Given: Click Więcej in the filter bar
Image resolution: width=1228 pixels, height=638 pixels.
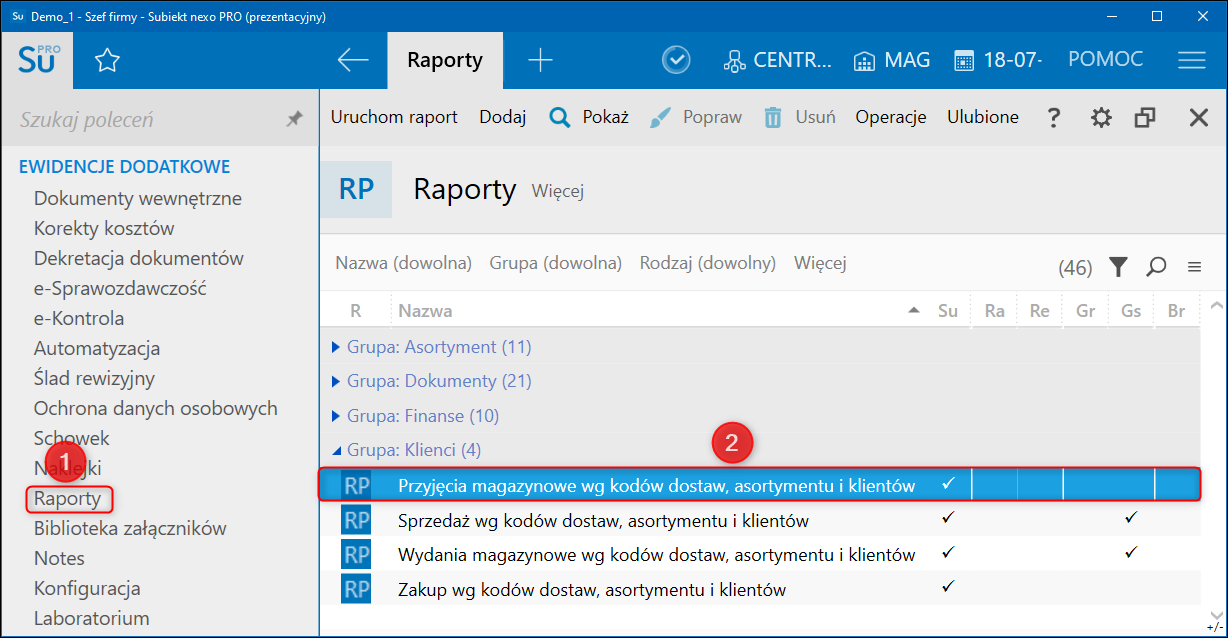Looking at the screenshot, I should click(820, 264).
